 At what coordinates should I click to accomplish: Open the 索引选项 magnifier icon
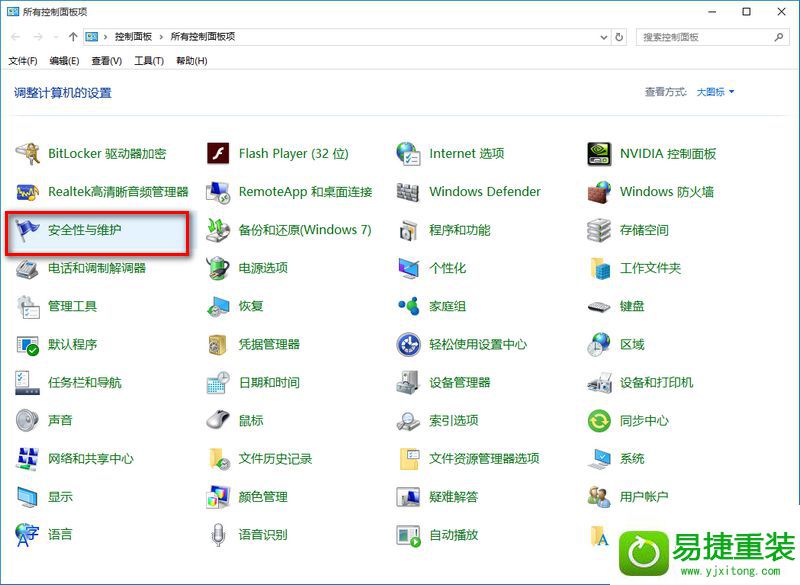pos(408,421)
